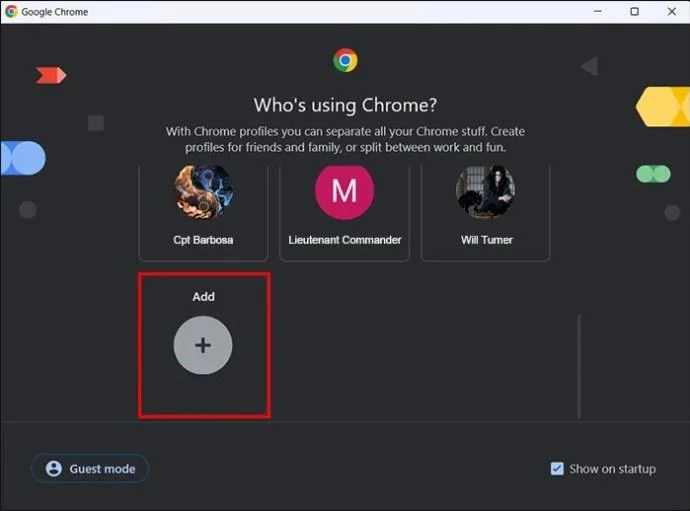Uncheck Show on startup checkbox
The image size is (690, 511).
pos(557,469)
